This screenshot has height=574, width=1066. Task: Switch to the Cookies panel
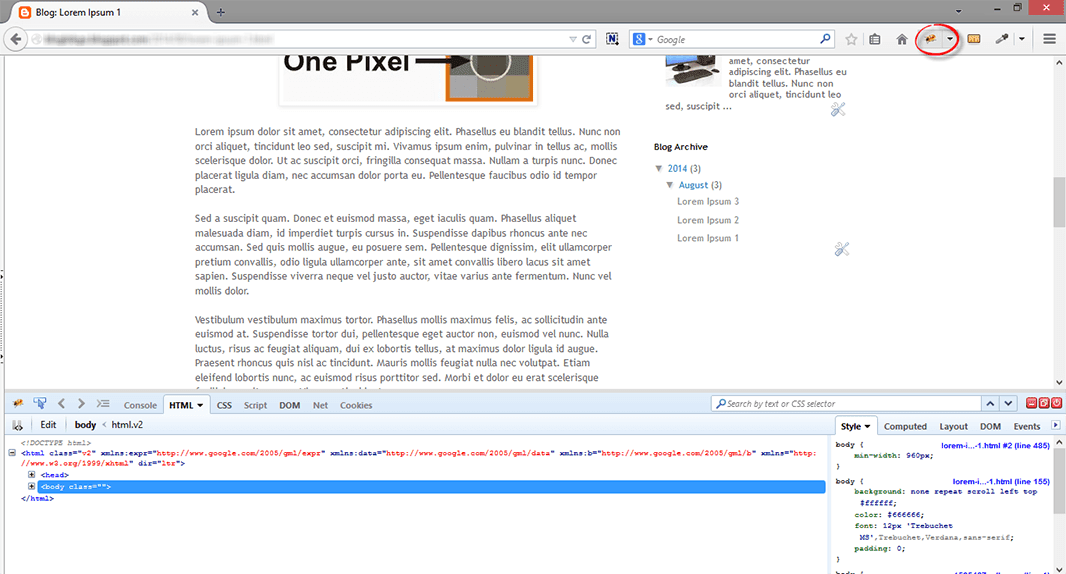[356, 405]
